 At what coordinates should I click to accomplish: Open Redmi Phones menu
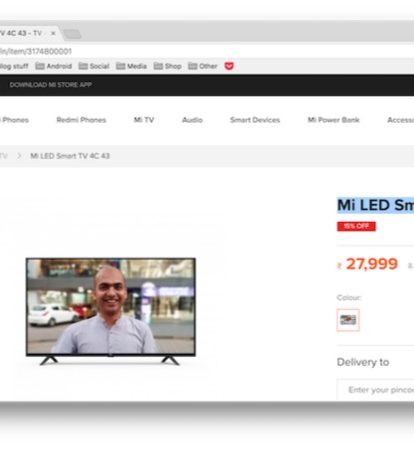[81, 120]
